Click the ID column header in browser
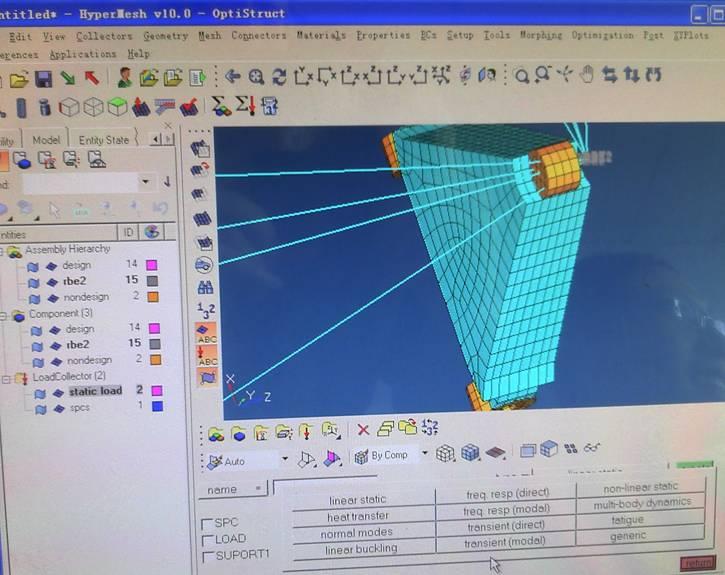This screenshot has height=575, width=725. click(x=129, y=232)
